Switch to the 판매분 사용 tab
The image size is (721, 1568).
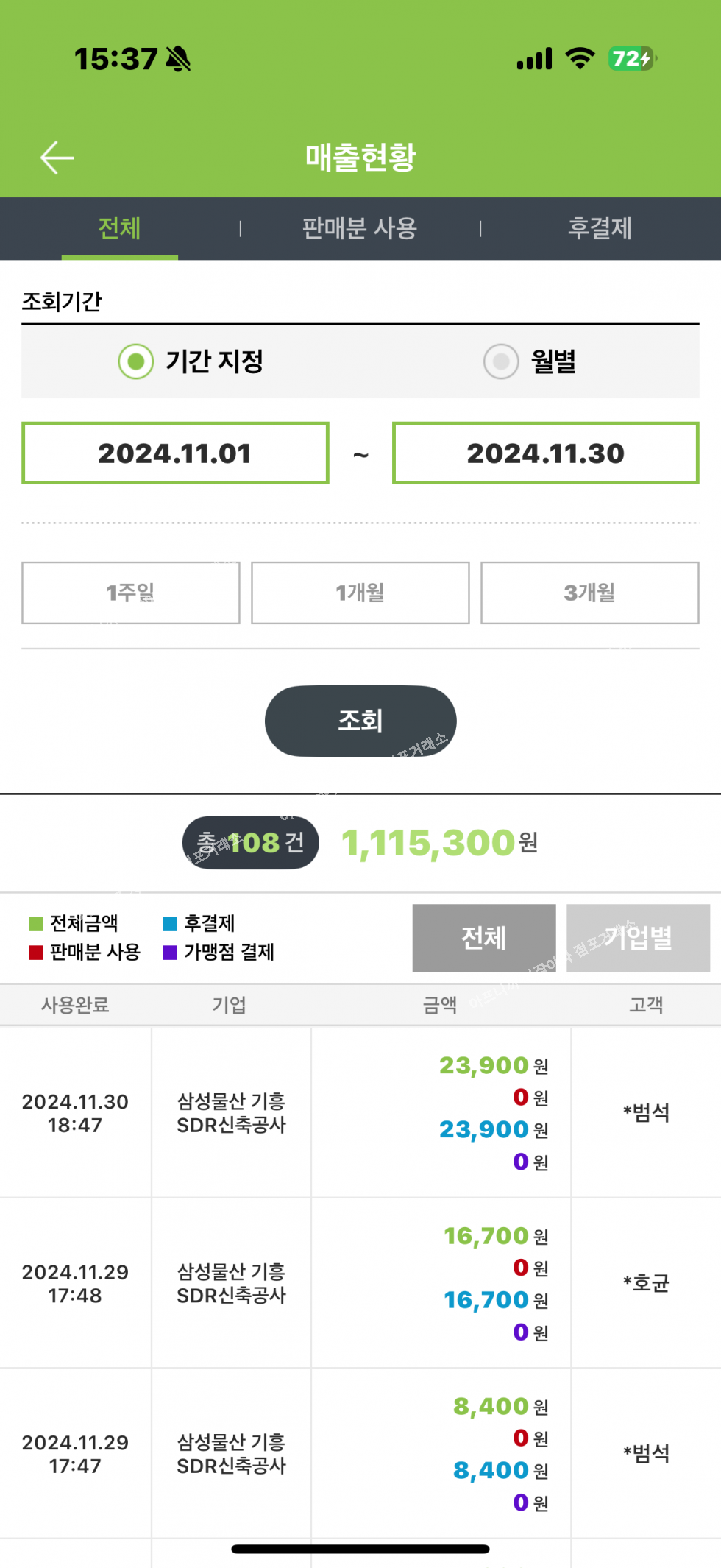(x=360, y=228)
